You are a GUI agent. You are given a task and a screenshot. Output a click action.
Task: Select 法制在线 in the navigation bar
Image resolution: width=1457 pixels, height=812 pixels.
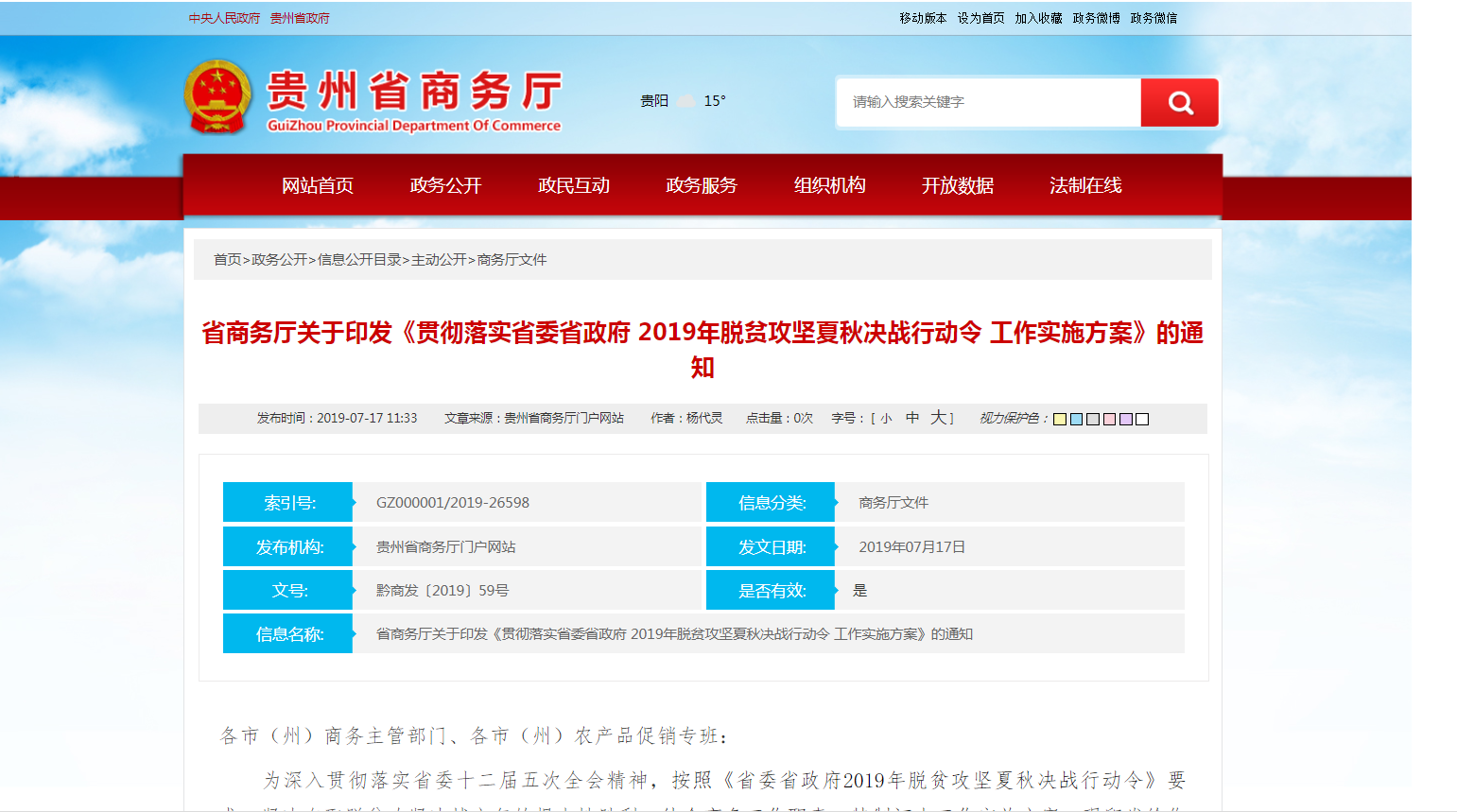click(1085, 185)
